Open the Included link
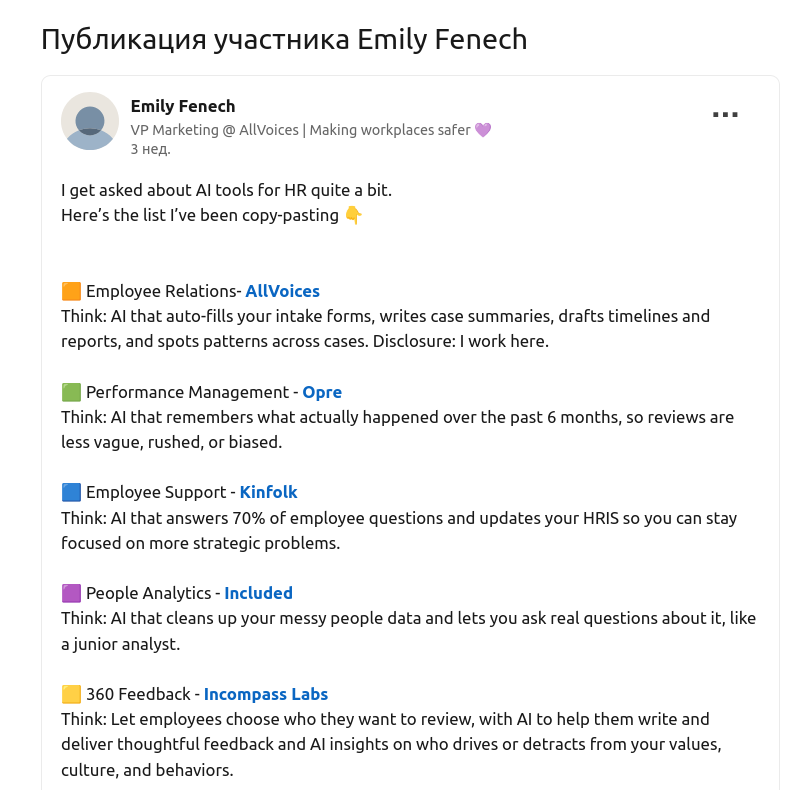 (258, 593)
